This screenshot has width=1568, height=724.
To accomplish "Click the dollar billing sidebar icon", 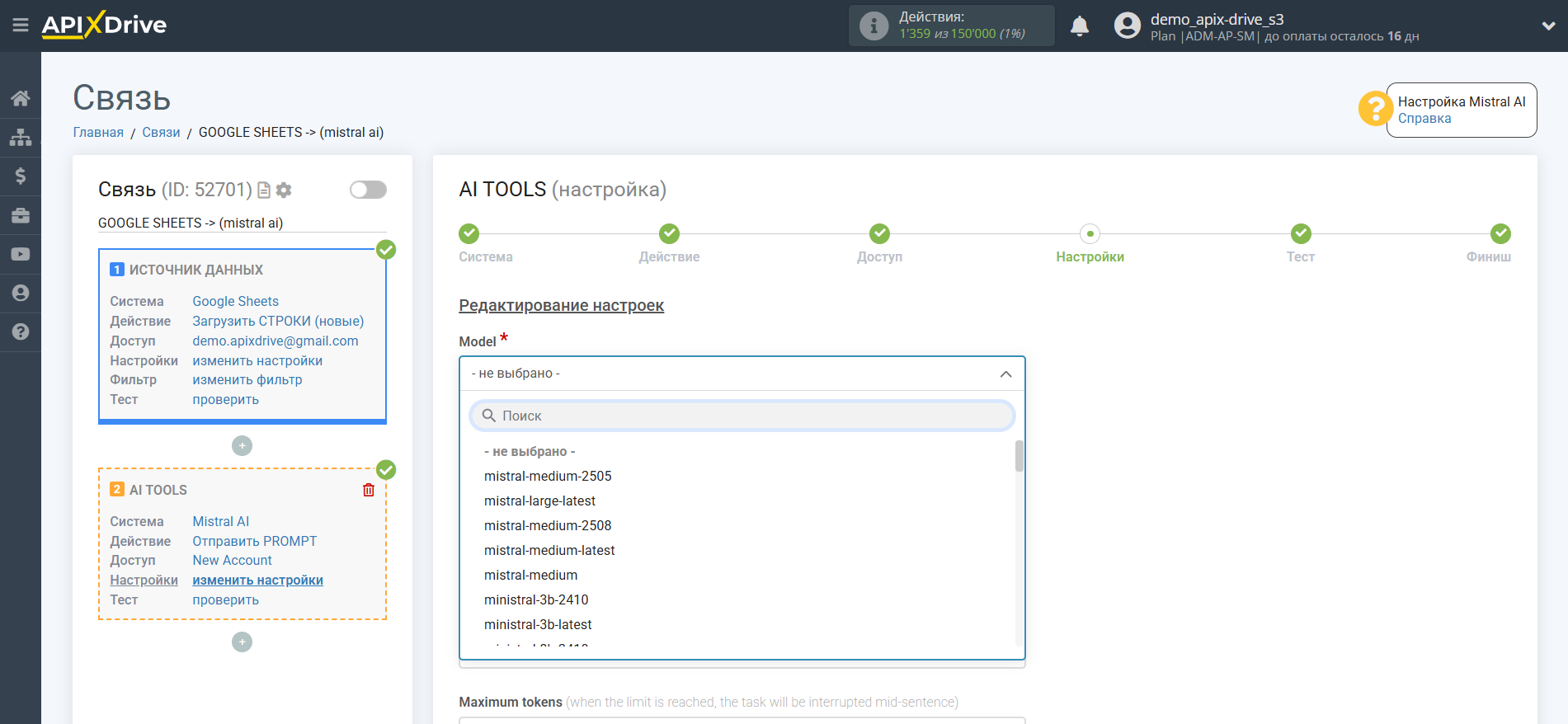I will 21,176.
